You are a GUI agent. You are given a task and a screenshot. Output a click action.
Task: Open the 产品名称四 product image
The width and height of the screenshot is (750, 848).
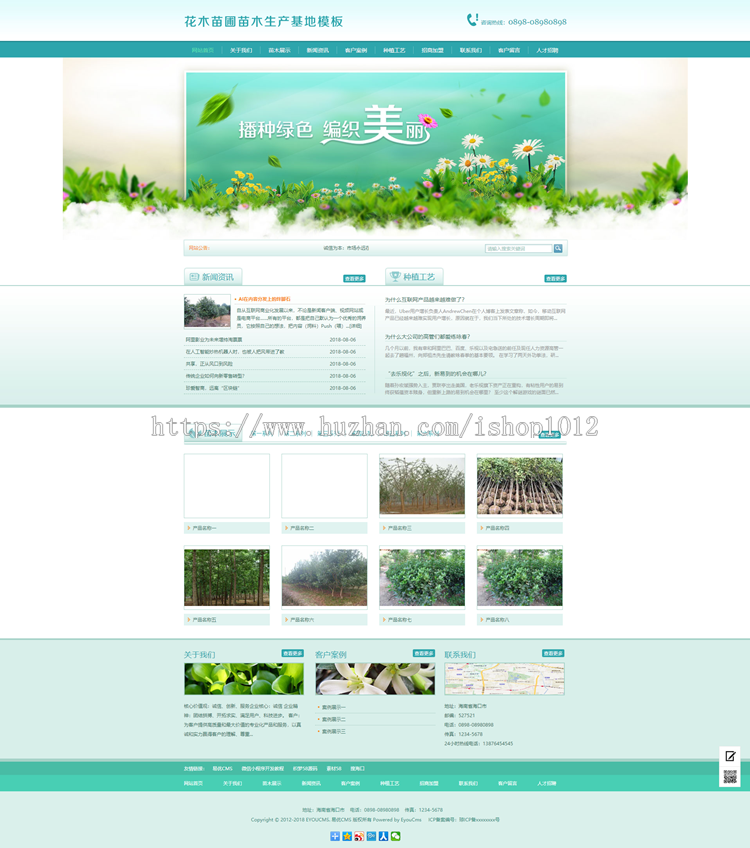coord(520,486)
